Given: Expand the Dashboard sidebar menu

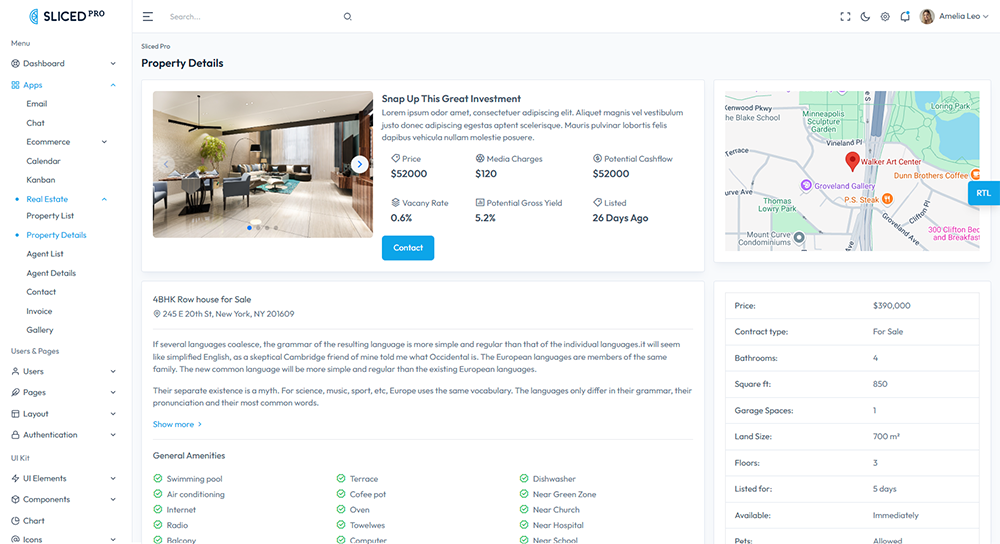Looking at the screenshot, I should 64,63.
